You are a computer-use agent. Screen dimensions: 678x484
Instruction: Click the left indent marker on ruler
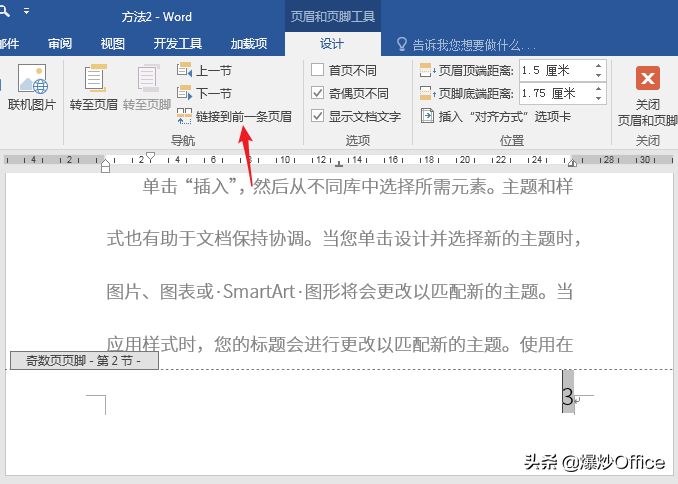pyautogui.click(x=106, y=166)
